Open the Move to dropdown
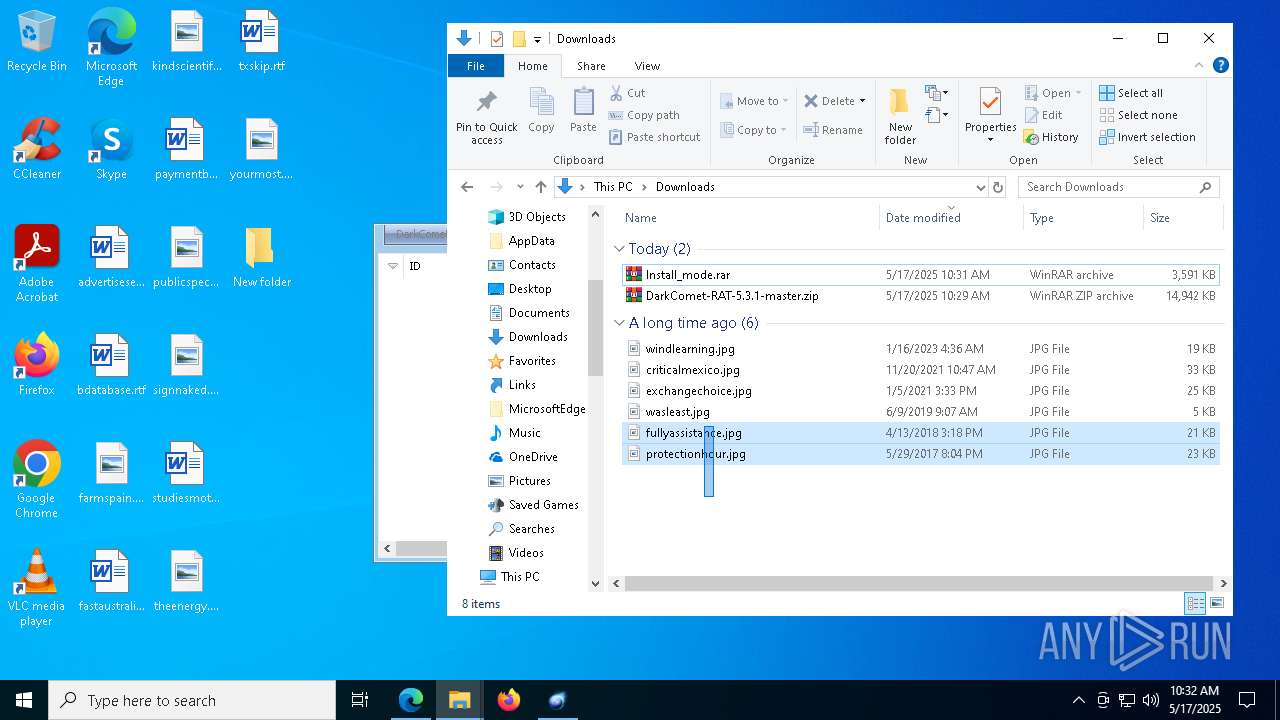Screen dimensions: 1280x720 755,101
